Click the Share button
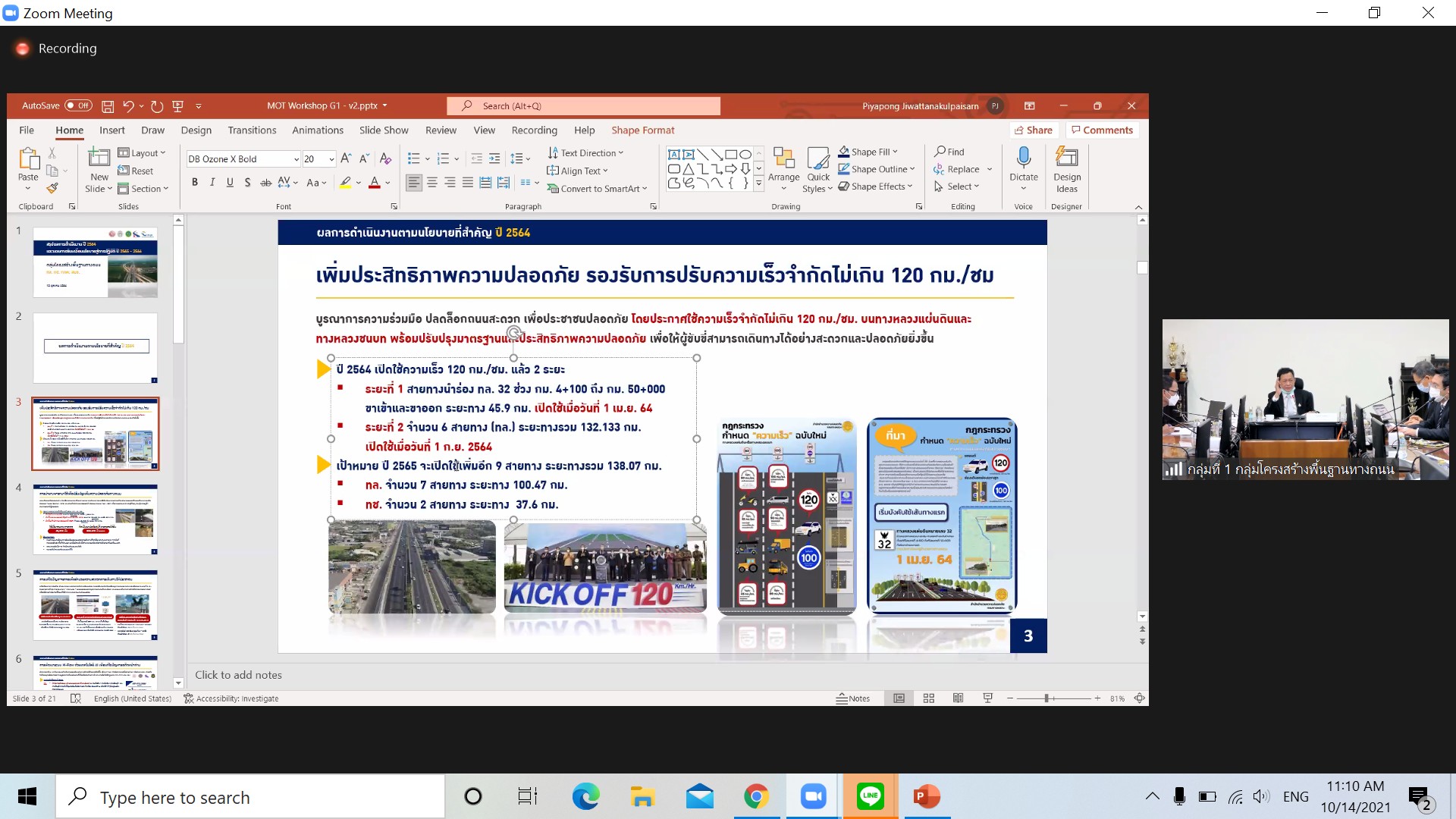This screenshot has height=819, width=1456. (x=1033, y=130)
